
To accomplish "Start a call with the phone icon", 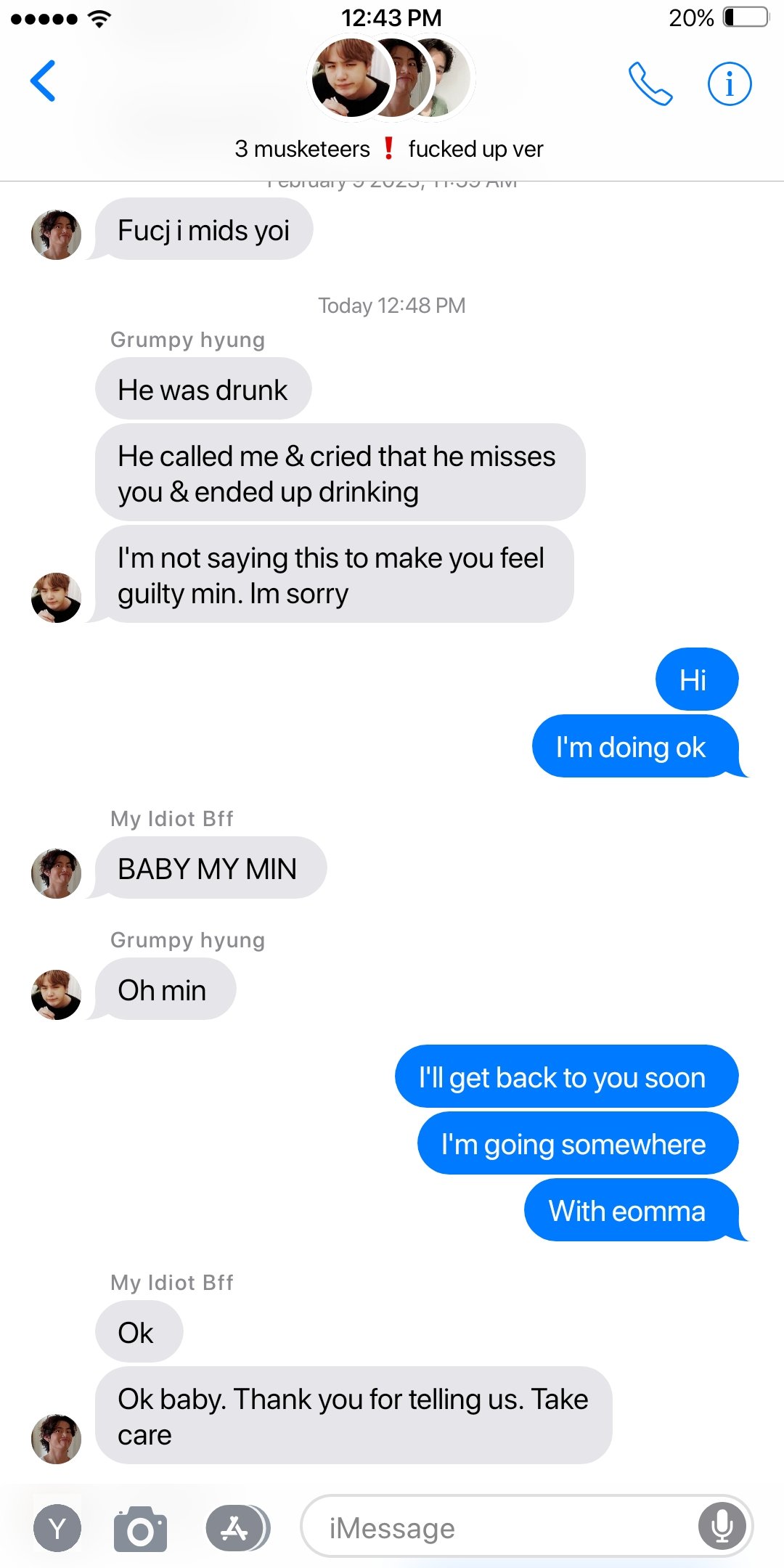I will (650, 83).
